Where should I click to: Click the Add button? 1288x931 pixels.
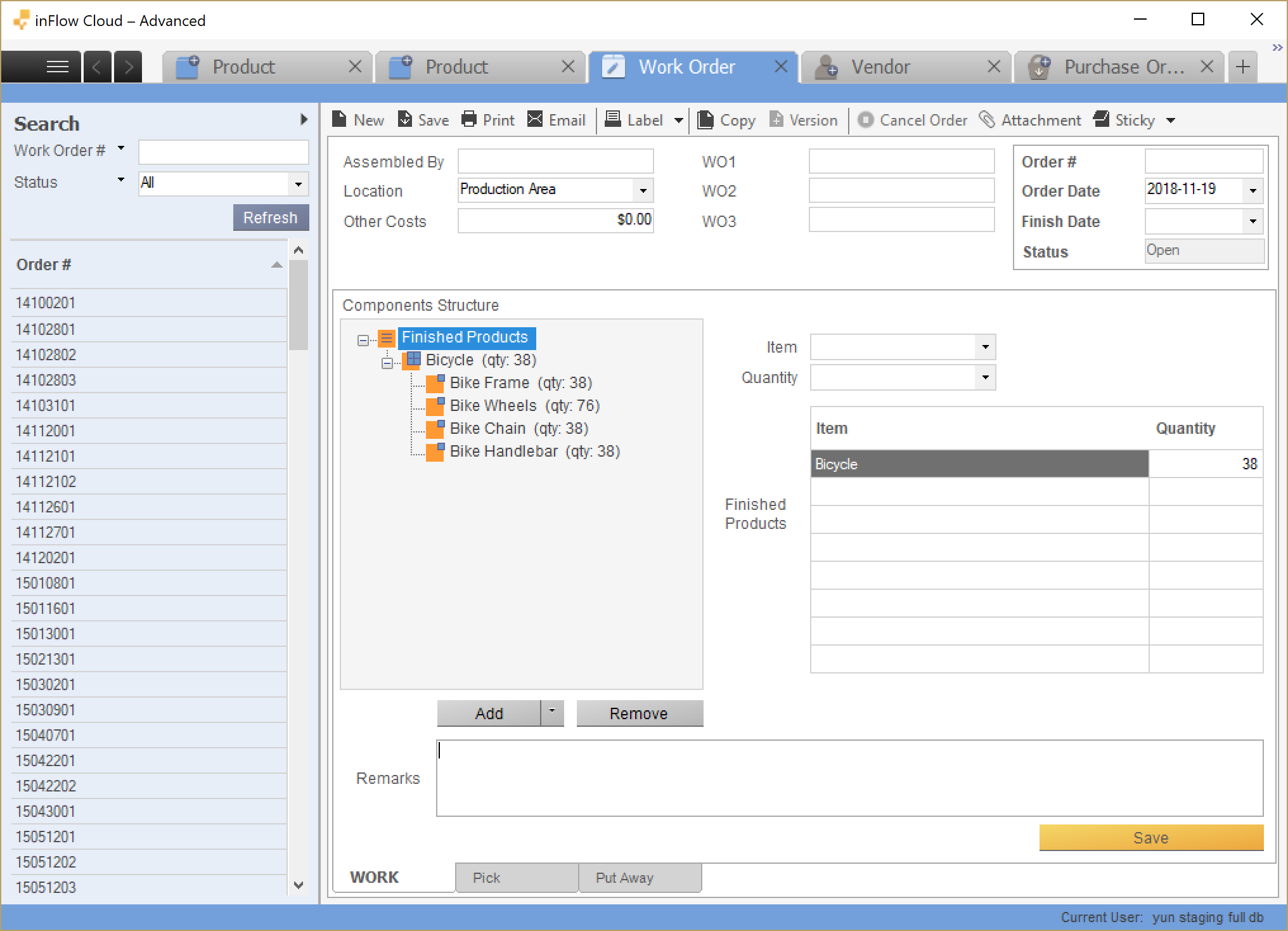coord(489,713)
